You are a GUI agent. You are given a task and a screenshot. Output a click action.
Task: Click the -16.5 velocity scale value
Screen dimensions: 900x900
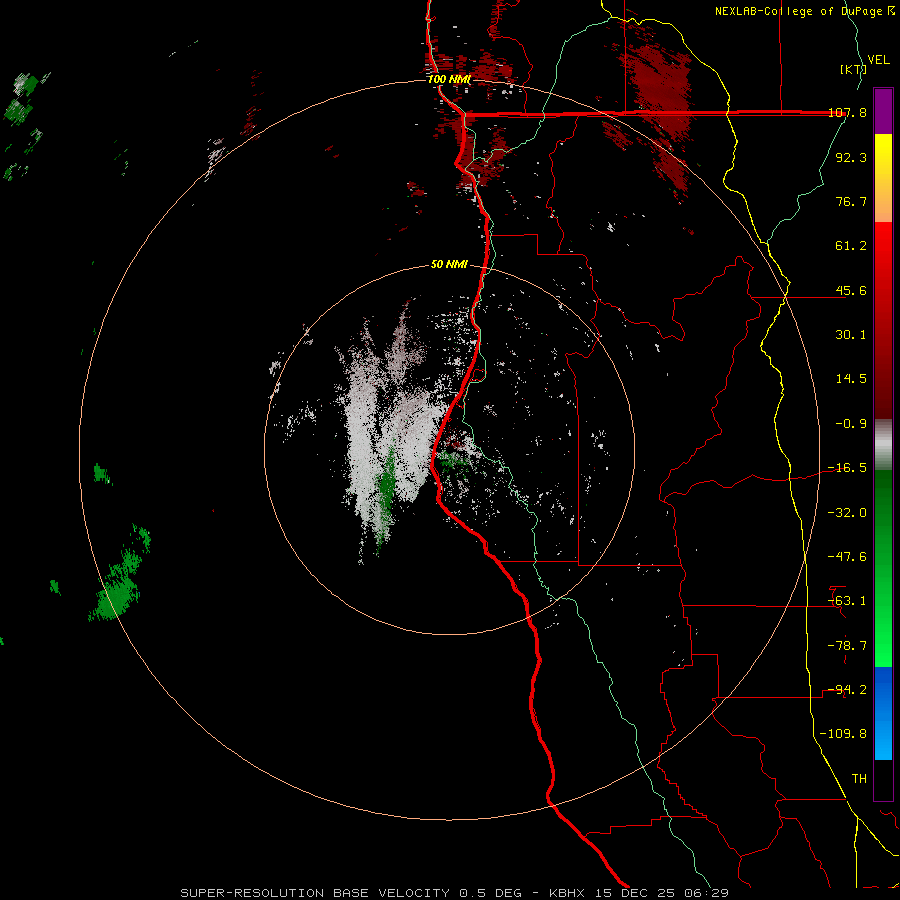847,468
